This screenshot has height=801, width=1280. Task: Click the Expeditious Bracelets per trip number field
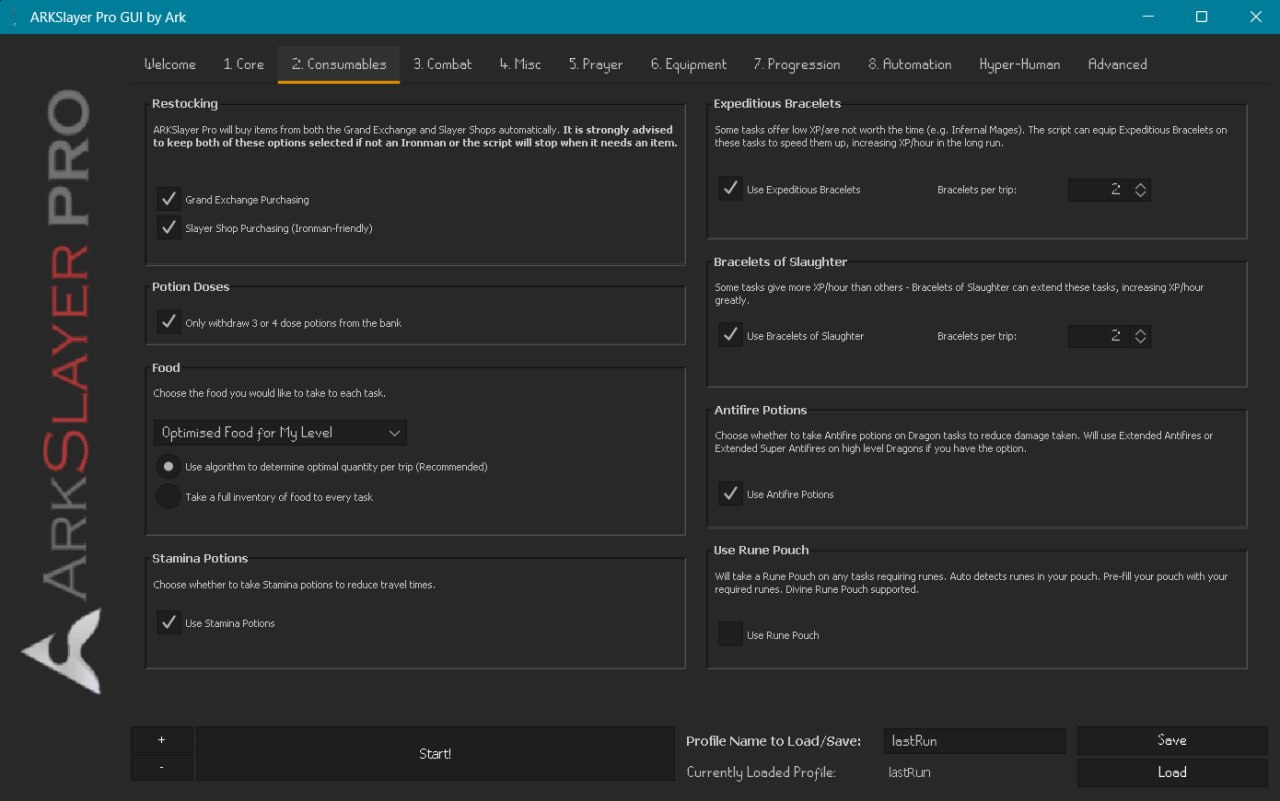1098,190
